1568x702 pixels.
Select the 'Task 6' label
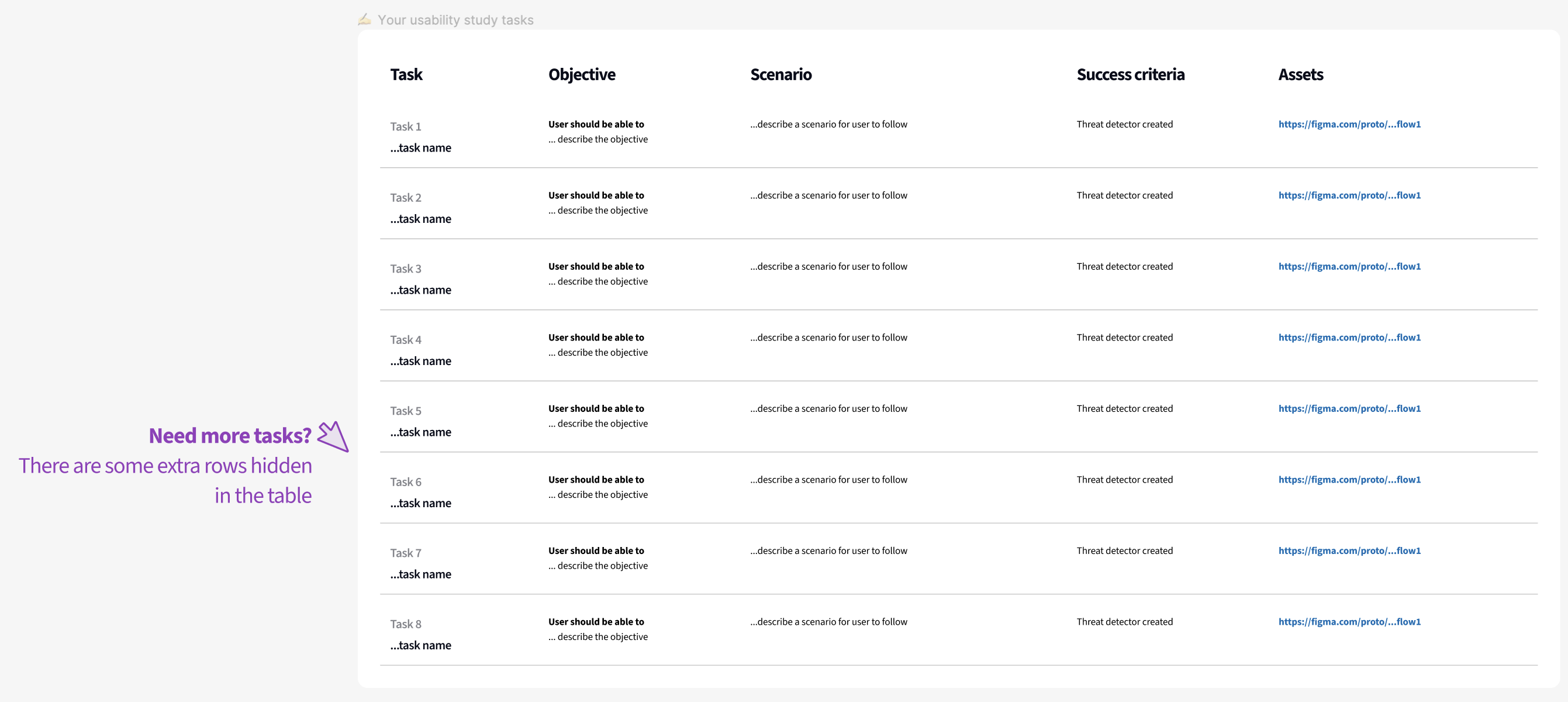405,482
